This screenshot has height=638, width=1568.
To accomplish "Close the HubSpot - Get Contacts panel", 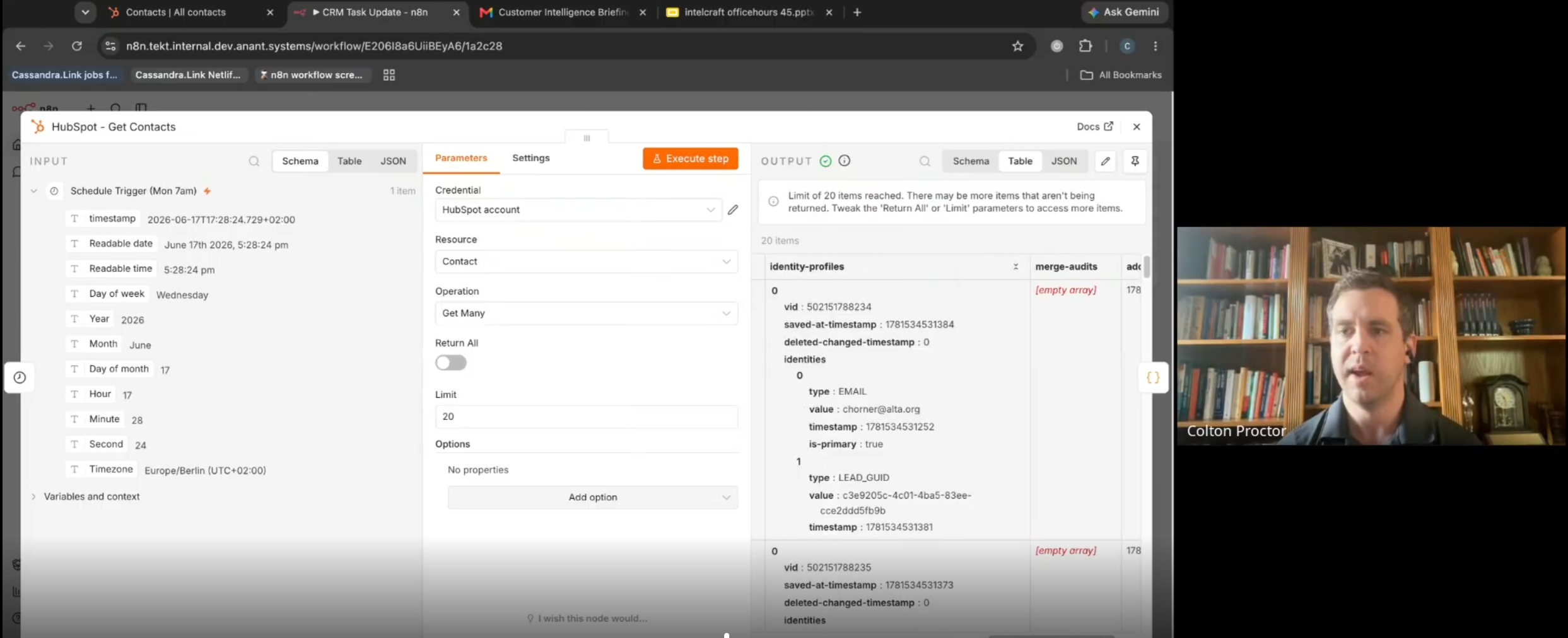I will tap(1137, 127).
